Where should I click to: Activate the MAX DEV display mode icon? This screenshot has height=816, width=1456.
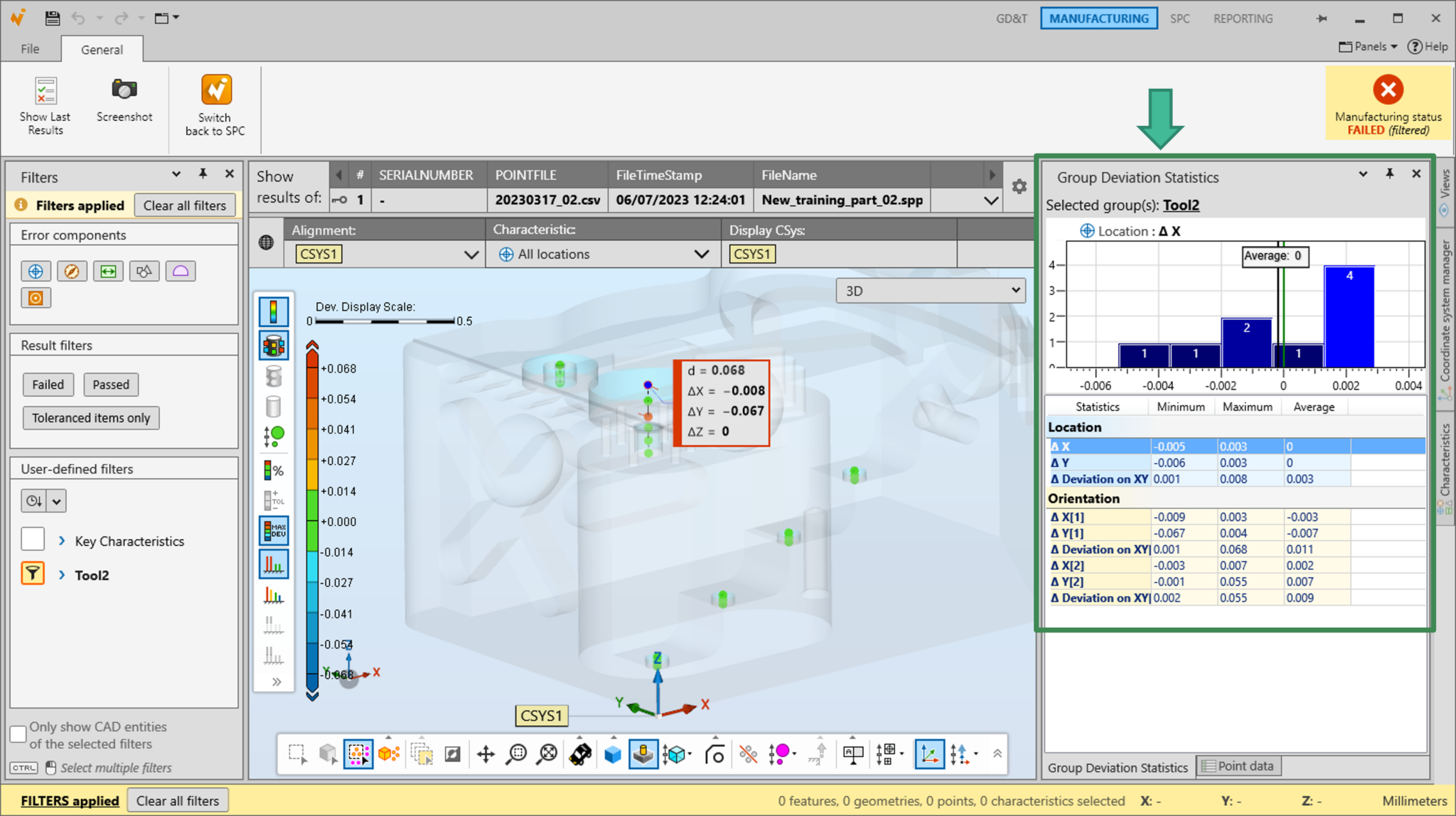pyautogui.click(x=274, y=530)
